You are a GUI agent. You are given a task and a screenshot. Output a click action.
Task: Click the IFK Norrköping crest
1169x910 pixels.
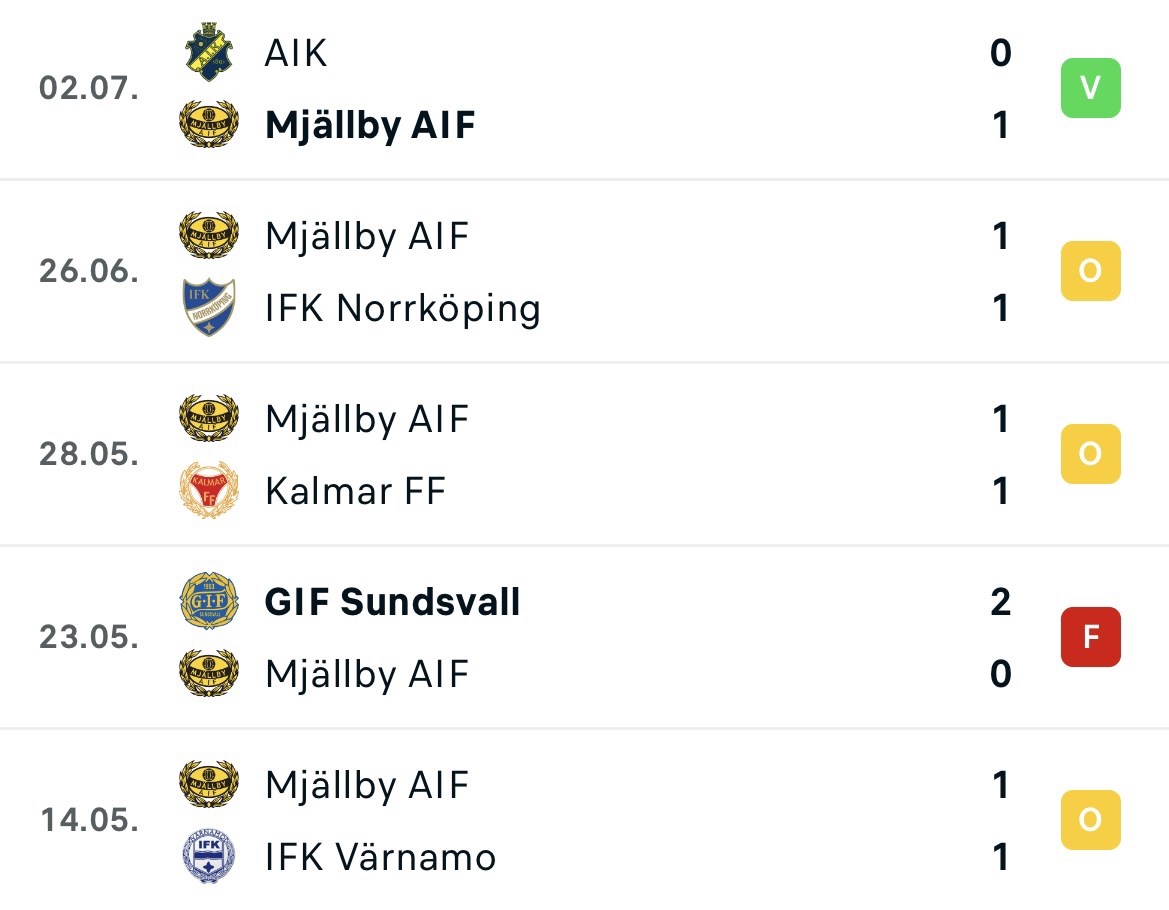click(x=209, y=308)
